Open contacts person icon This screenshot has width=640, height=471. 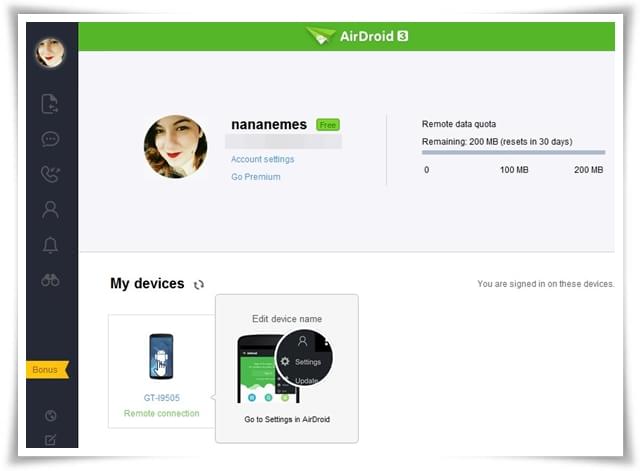click(x=50, y=210)
